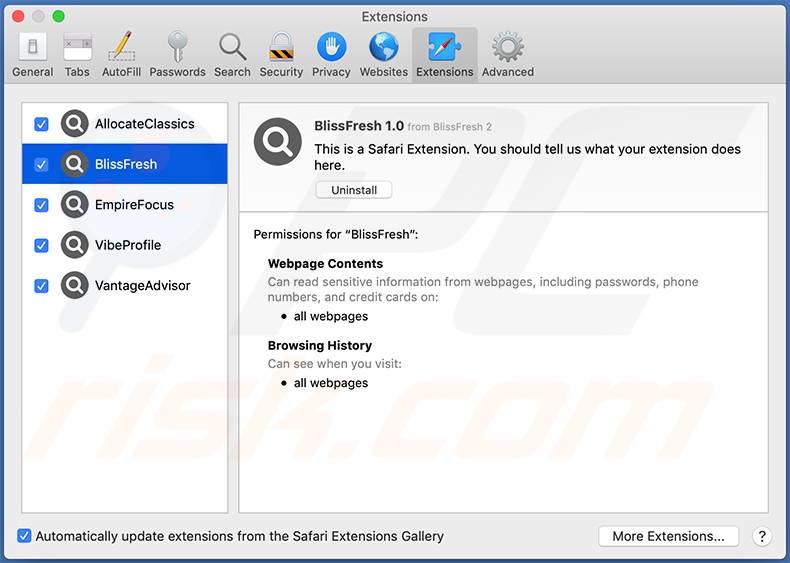Uninstall the BlissFresh extension

tap(354, 190)
